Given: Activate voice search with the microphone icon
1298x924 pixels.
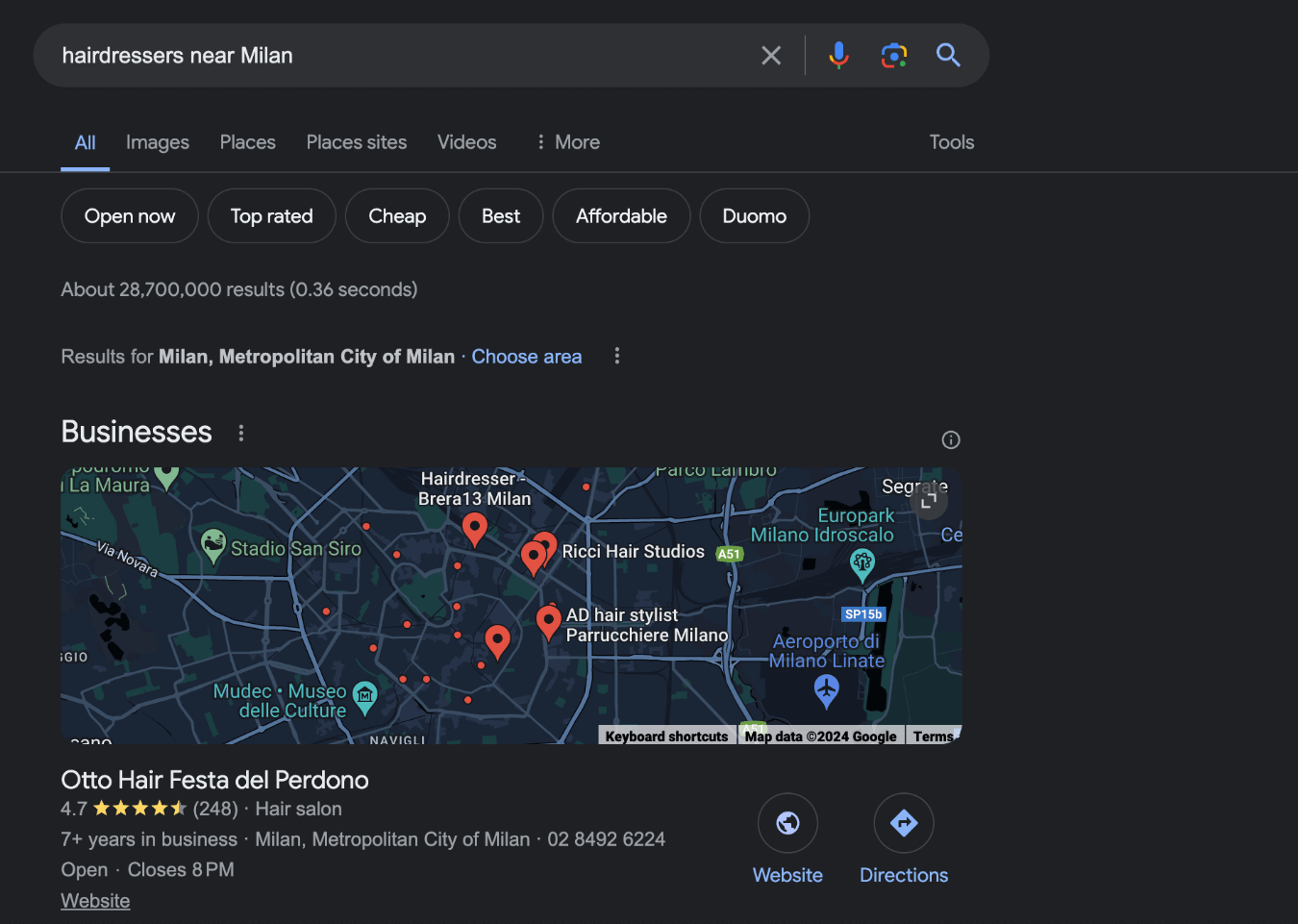Looking at the screenshot, I should click(x=838, y=55).
